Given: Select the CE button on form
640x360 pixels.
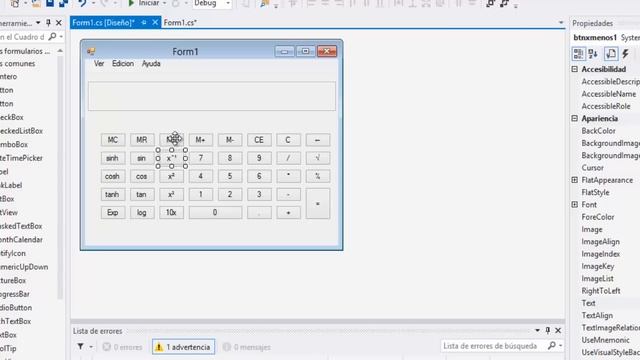Looking at the screenshot, I should coord(259,140).
